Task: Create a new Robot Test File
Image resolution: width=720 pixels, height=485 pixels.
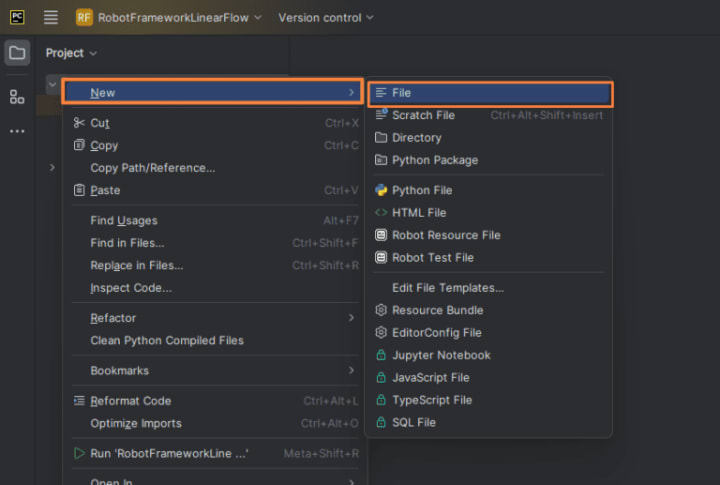Action: (432, 257)
